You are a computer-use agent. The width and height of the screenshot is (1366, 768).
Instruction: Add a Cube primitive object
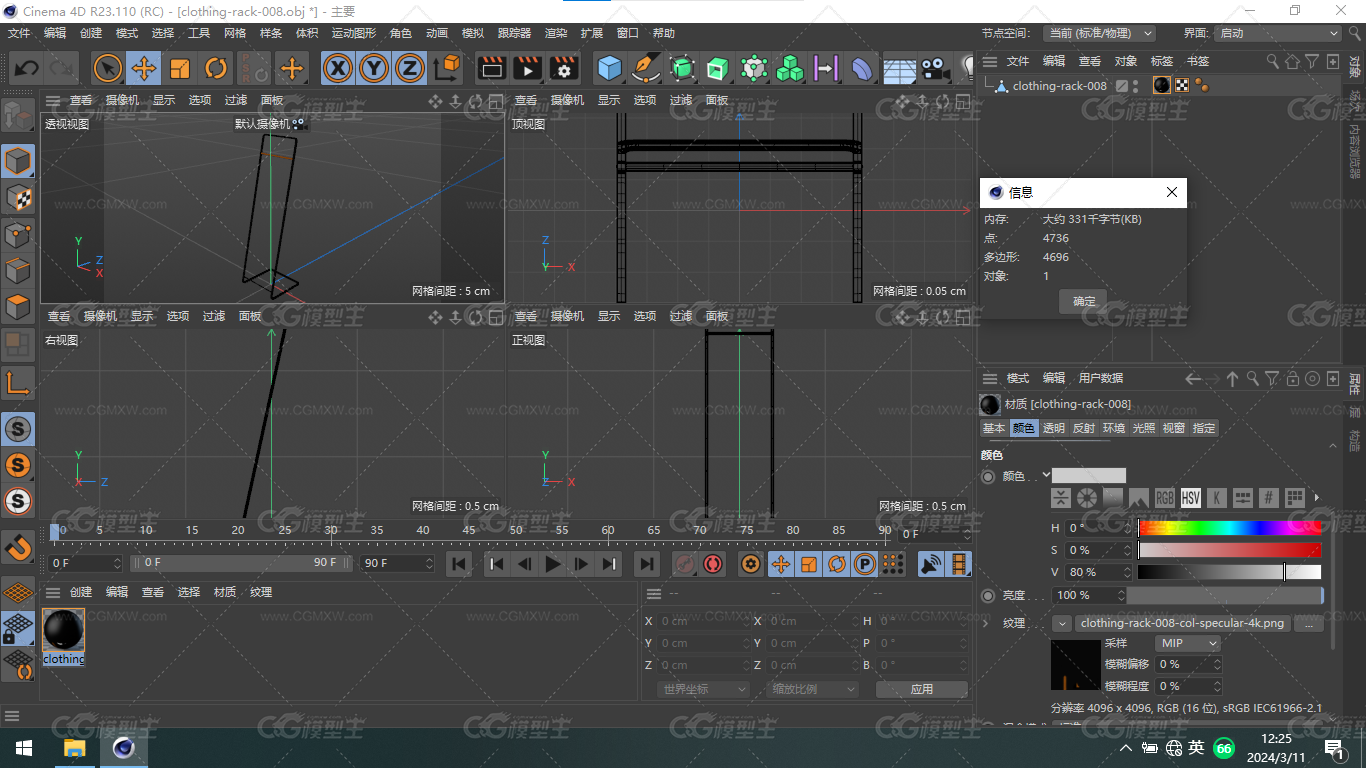point(609,68)
